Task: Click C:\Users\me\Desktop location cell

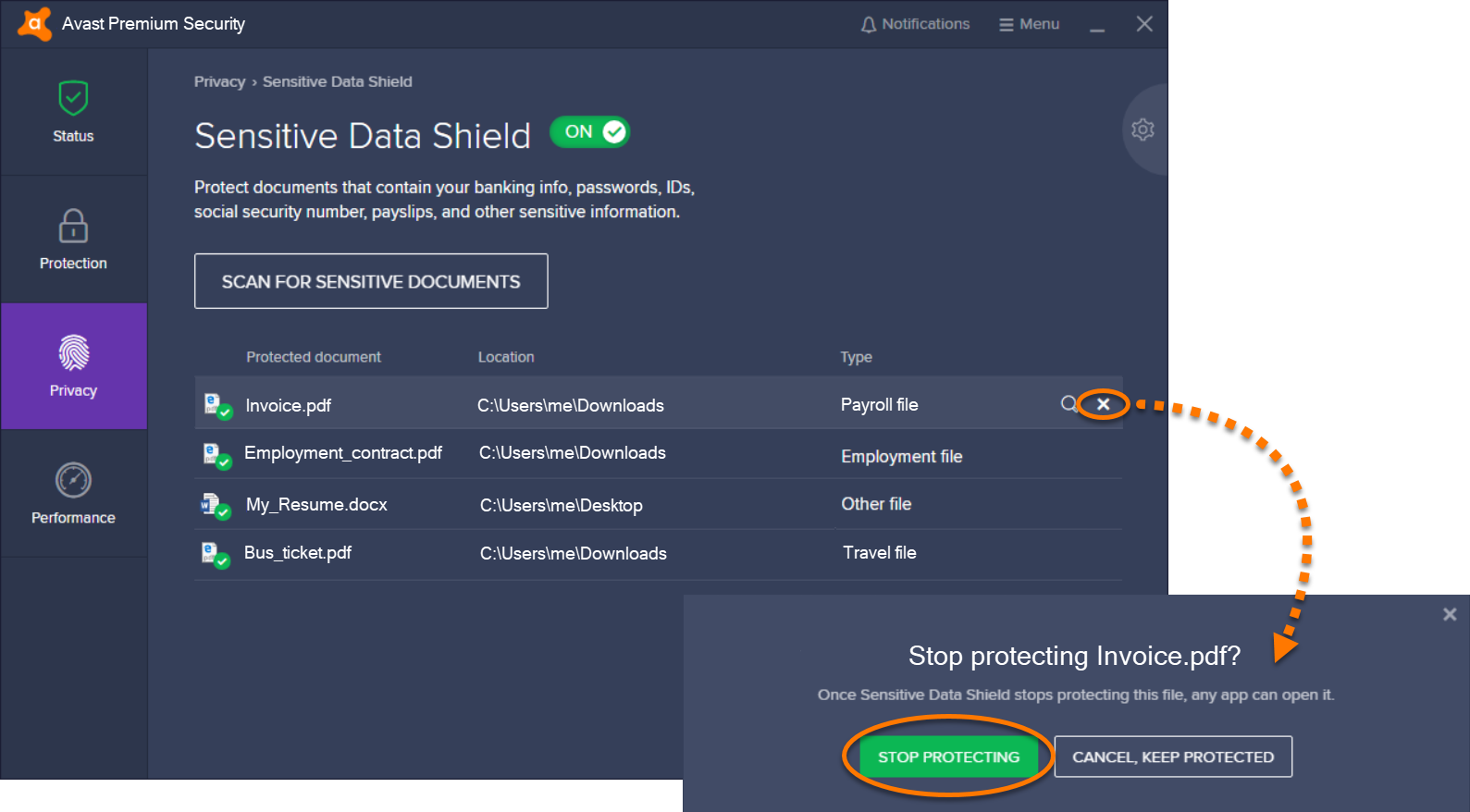Action: 562,505
